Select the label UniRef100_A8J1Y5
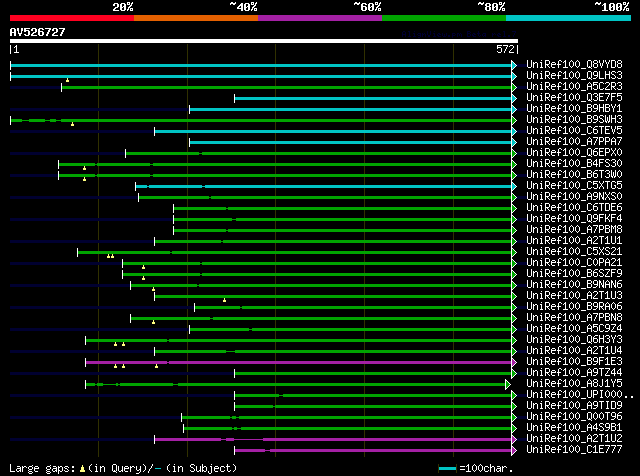The image size is (640, 476). 574,383
